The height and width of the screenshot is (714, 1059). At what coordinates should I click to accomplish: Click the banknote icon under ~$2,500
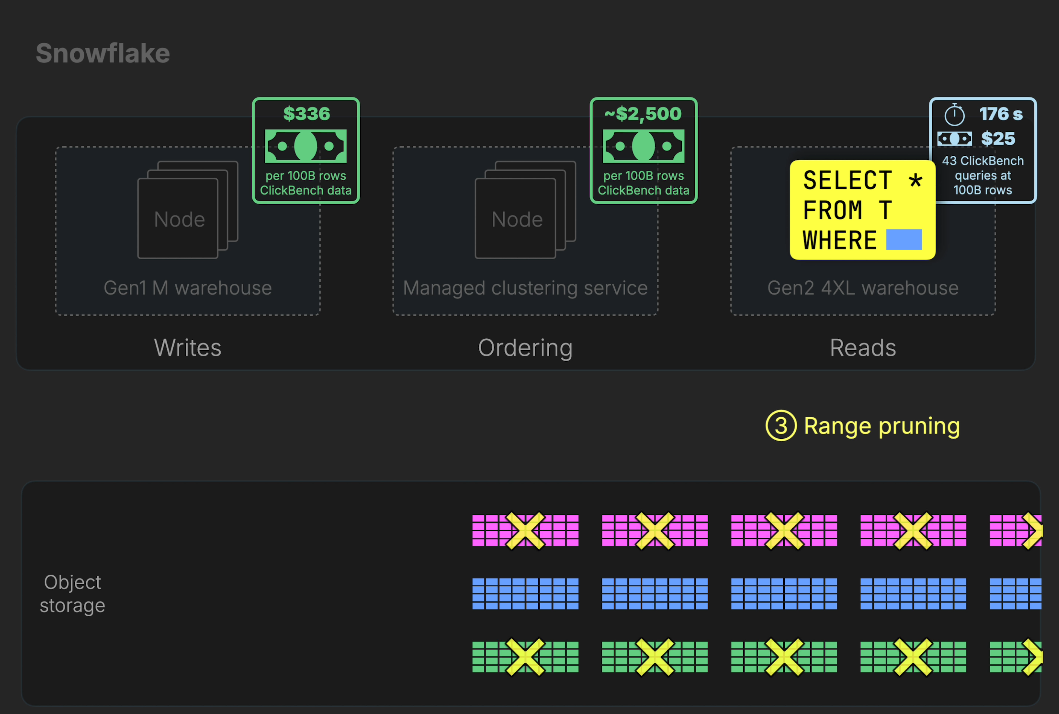pos(644,146)
